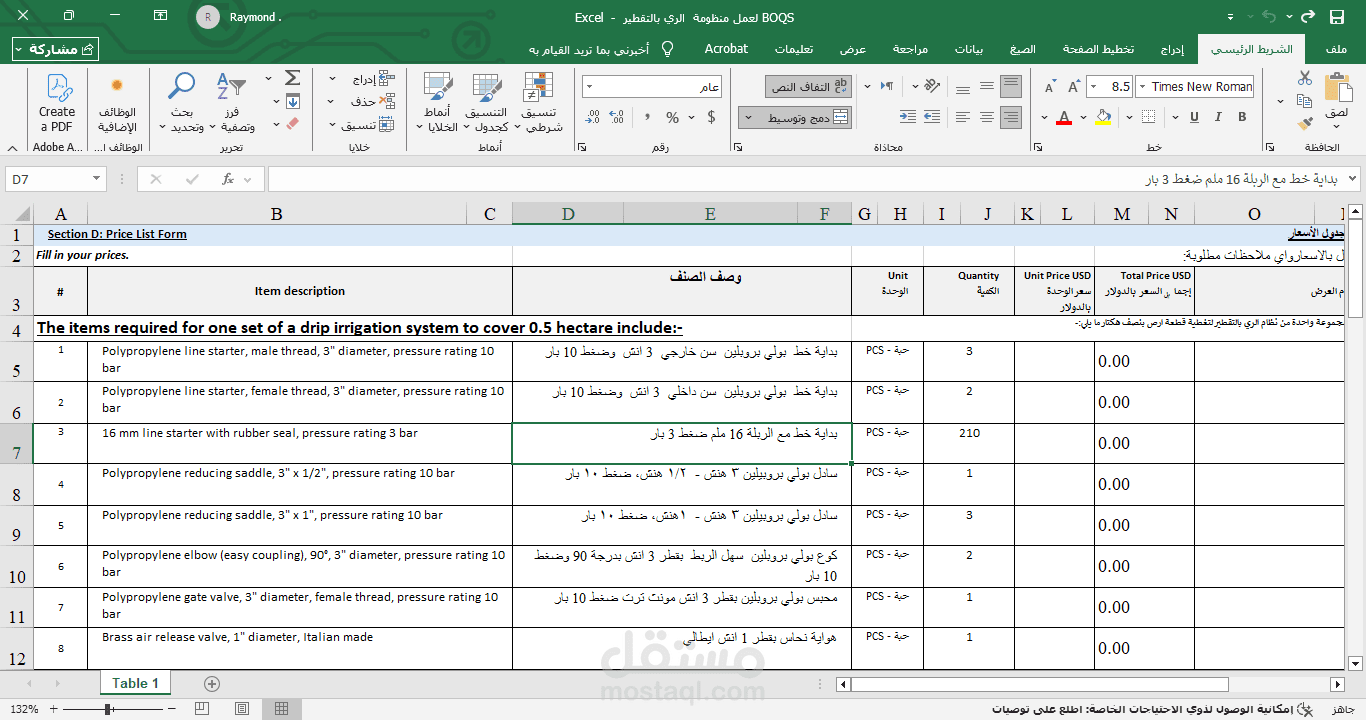Click Increase Decimal icon

point(618,117)
